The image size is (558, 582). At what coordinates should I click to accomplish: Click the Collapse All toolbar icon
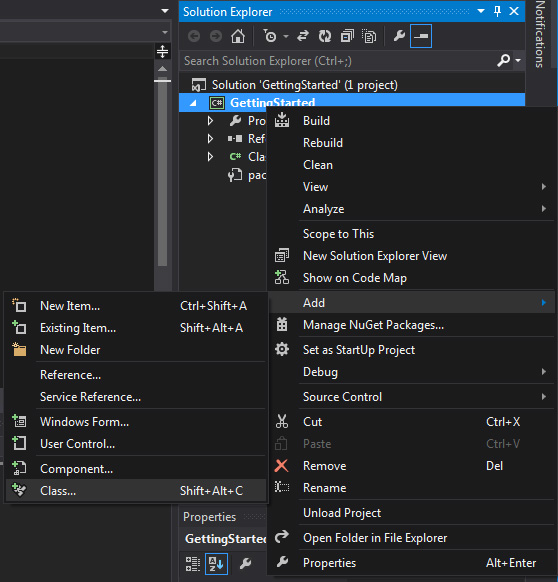[347, 36]
